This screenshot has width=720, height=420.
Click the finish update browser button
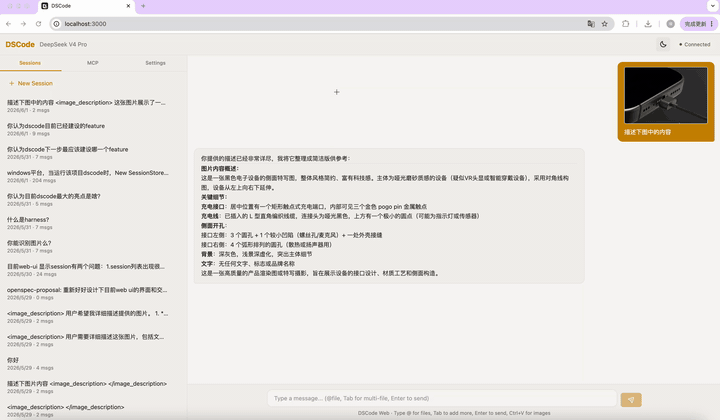[698, 24]
